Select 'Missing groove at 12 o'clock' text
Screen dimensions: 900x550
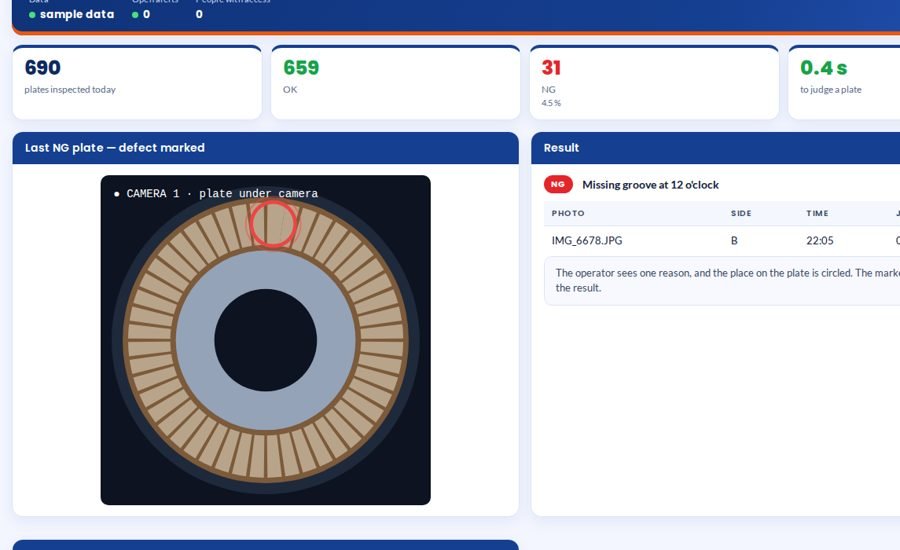point(650,185)
